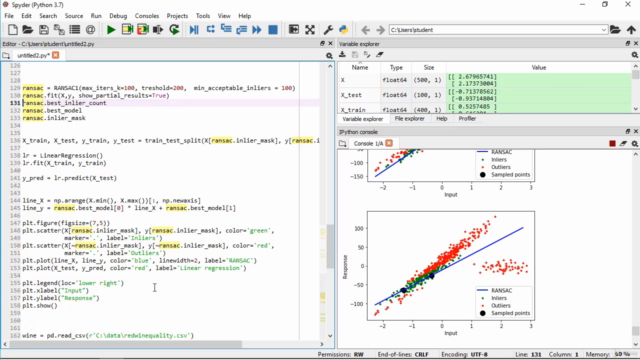640x360 pixels.
Task: Save all open files
Action: (x=59, y=30)
